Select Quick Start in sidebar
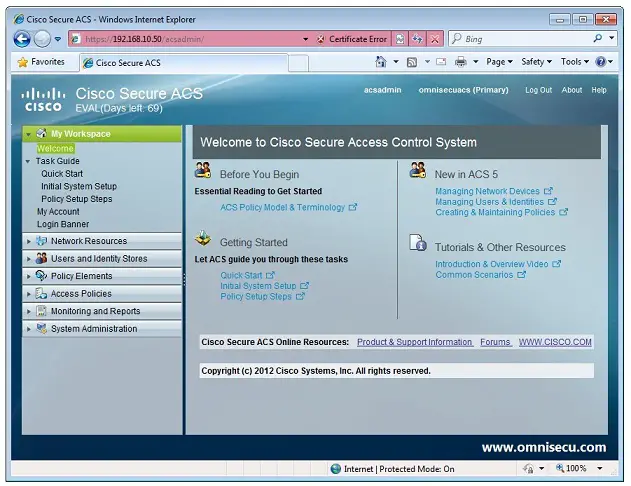Screen dimensions: 631x486 (x=62, y=174)
